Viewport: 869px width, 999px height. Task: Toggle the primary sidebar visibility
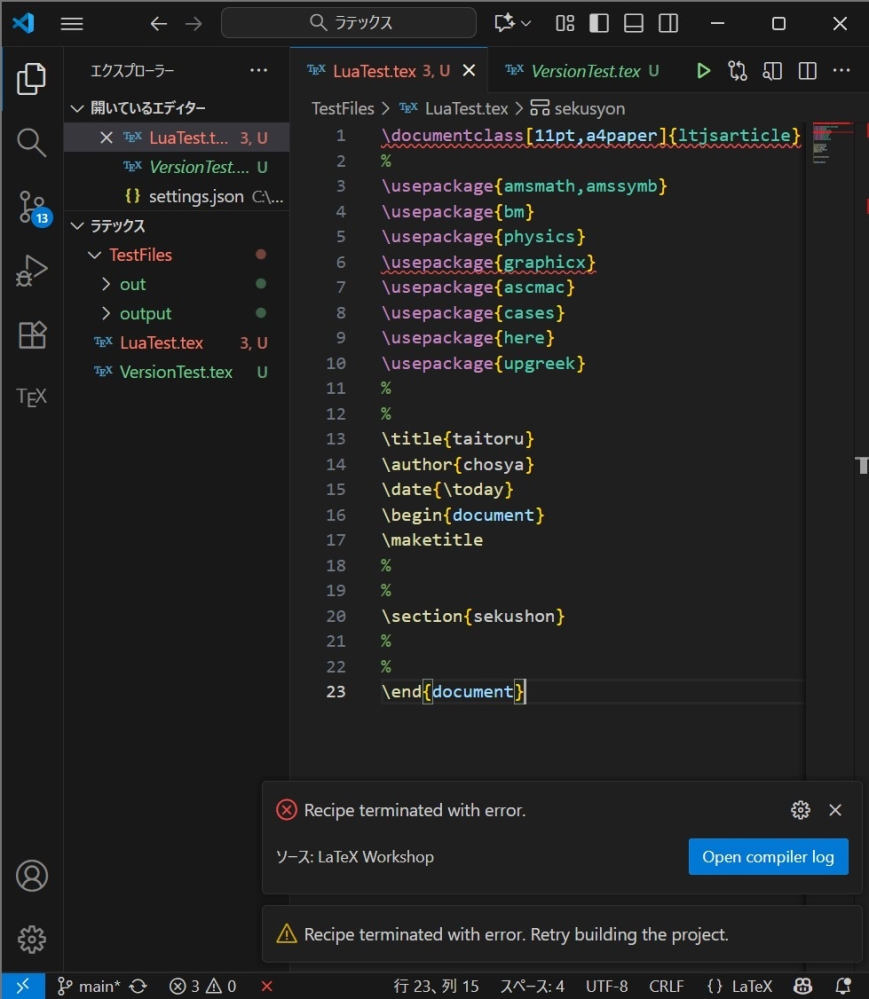601,22
